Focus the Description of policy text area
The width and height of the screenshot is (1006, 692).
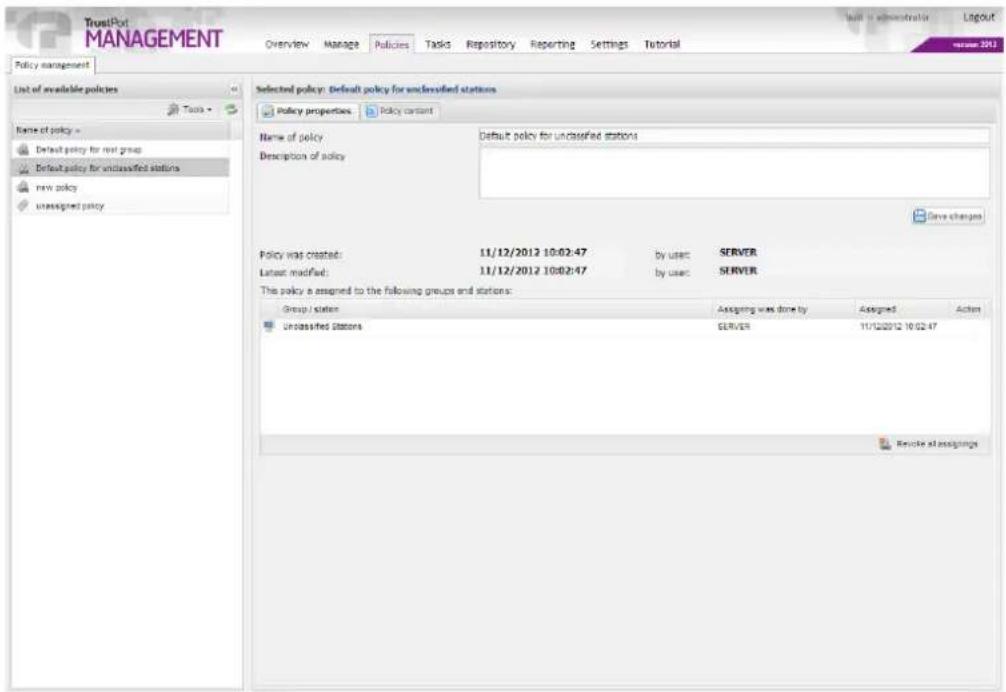734,173
